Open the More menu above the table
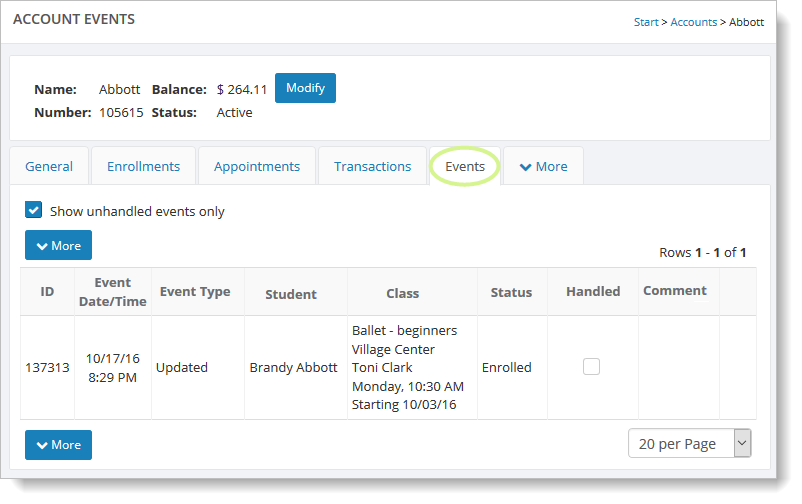 (x=58, y=245)
